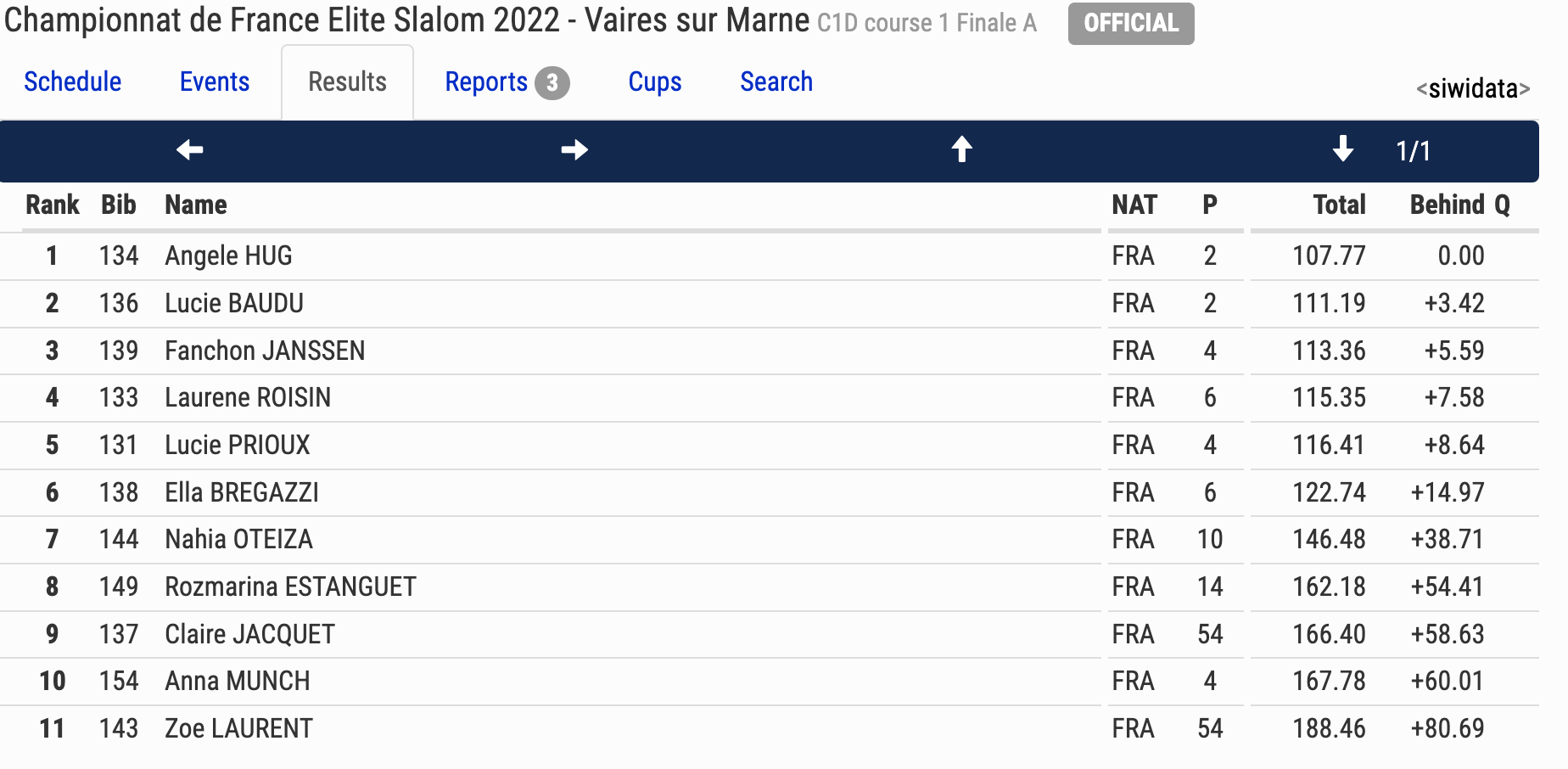The image size is (1568, 769).
Task: Open the Schedule tab
Action: 73,81
